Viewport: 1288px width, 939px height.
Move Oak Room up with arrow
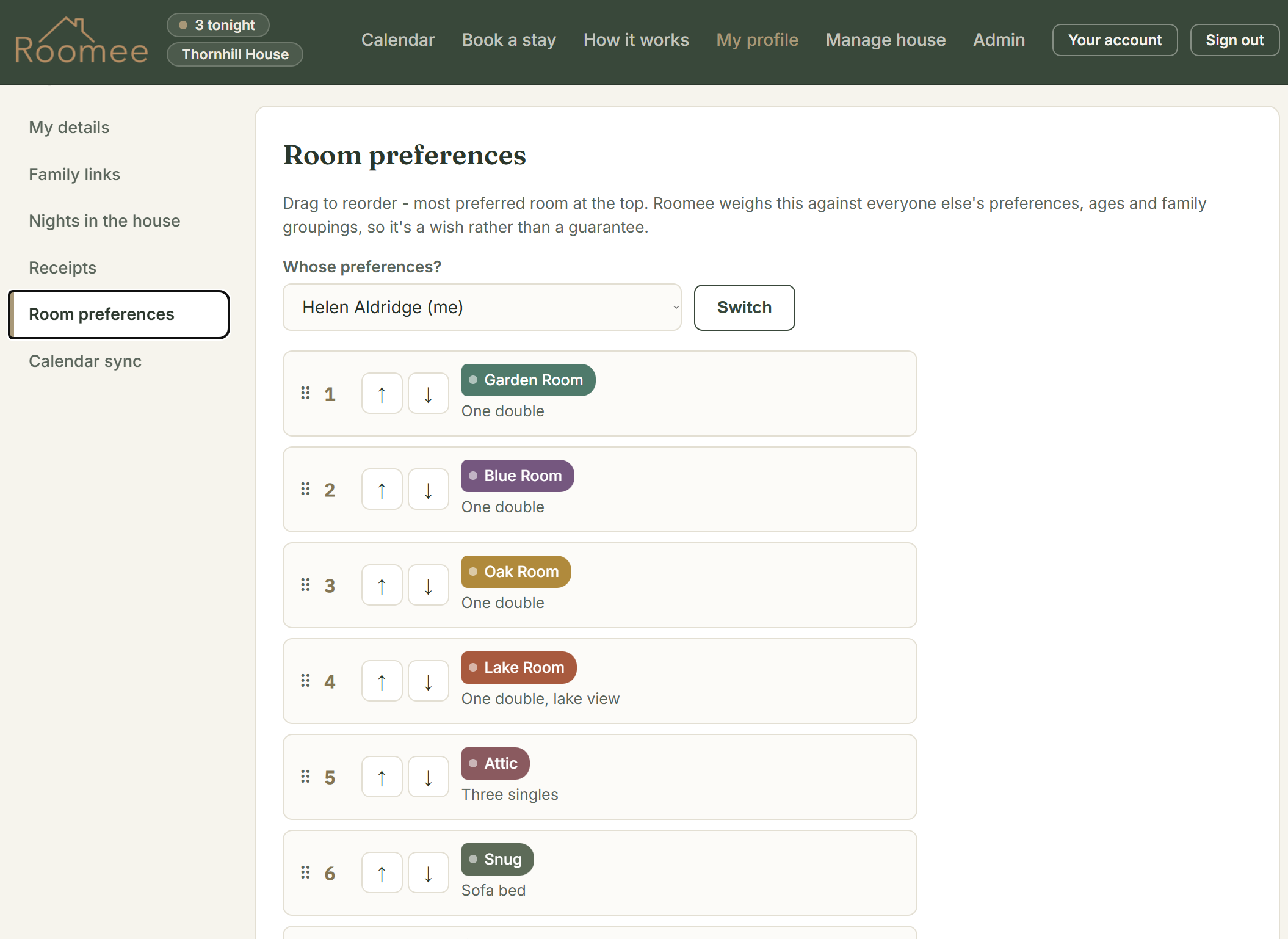[382, 586]
